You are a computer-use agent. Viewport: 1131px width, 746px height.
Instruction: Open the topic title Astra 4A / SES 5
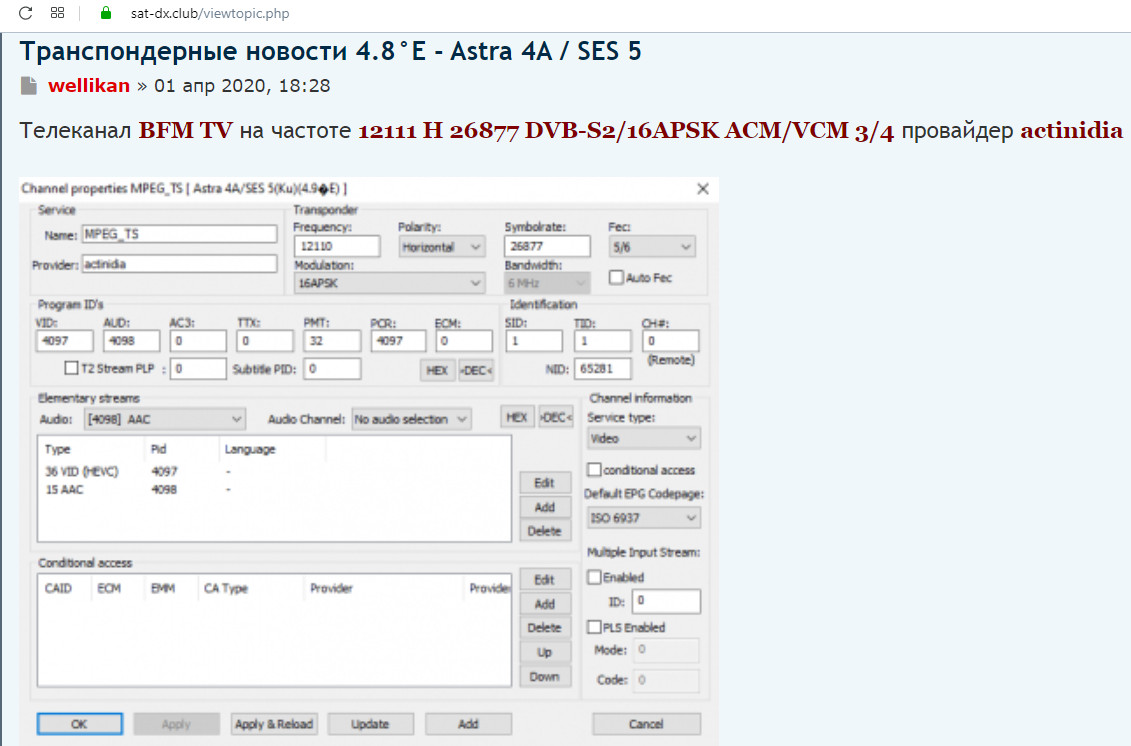(x=330, y=51)
